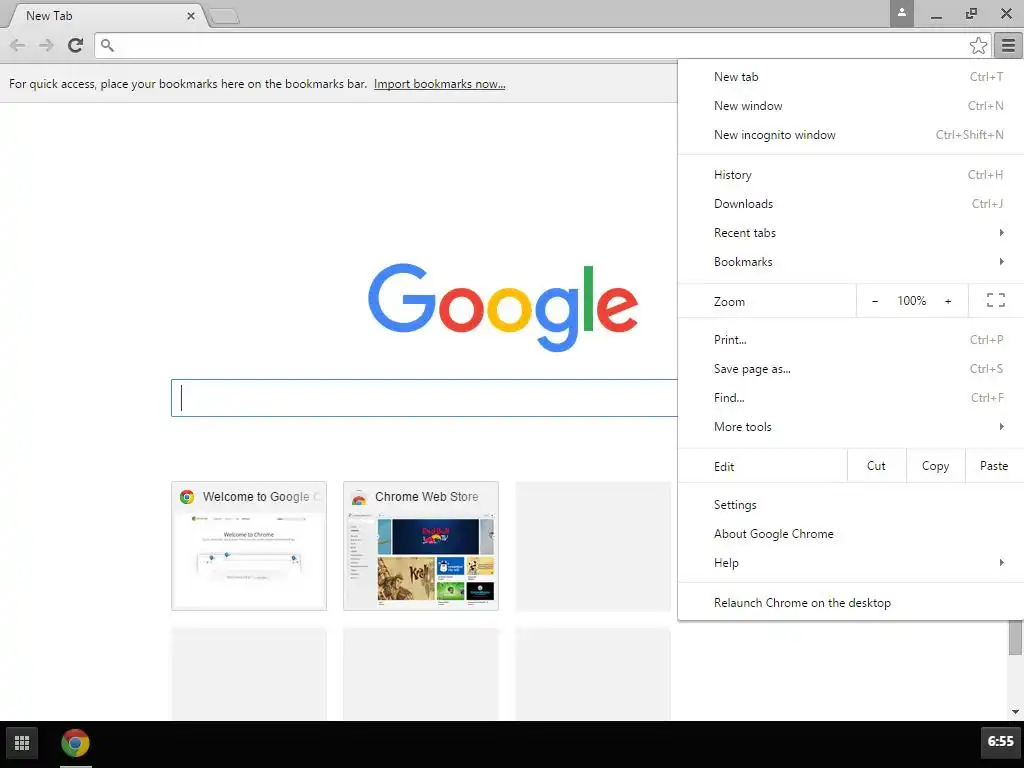Bookmark this page with the star icon
The height and width of the screenshot is (768, 1024).
pos(978,45)
